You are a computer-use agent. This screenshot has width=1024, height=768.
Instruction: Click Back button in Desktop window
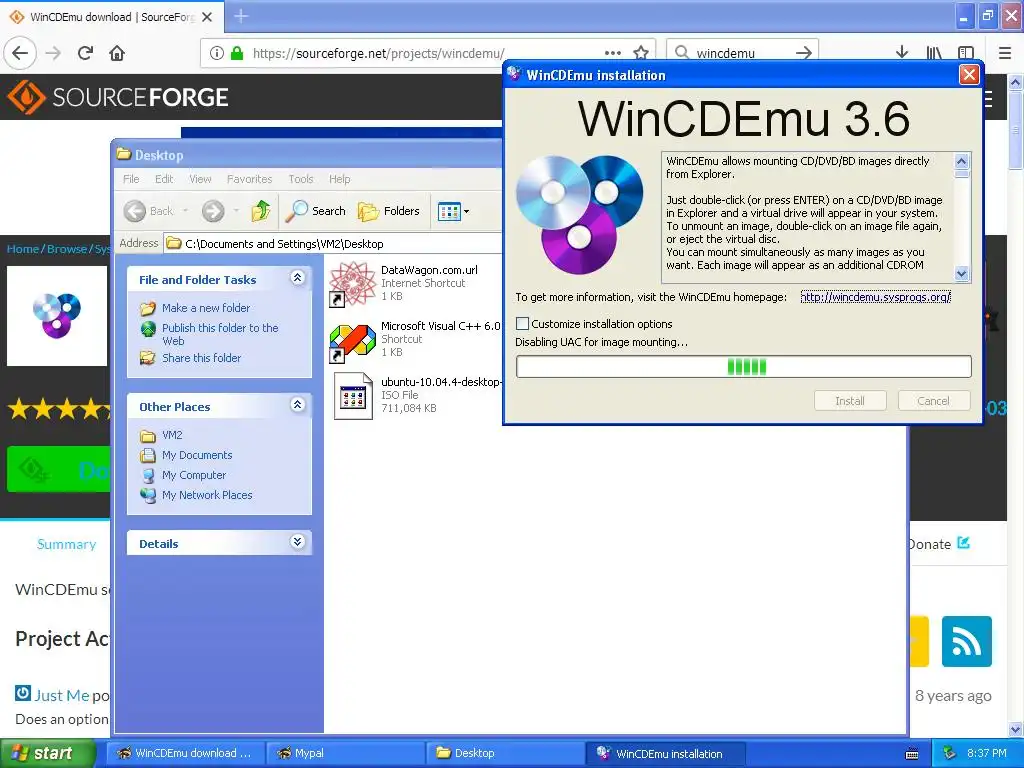coord(149,211)
